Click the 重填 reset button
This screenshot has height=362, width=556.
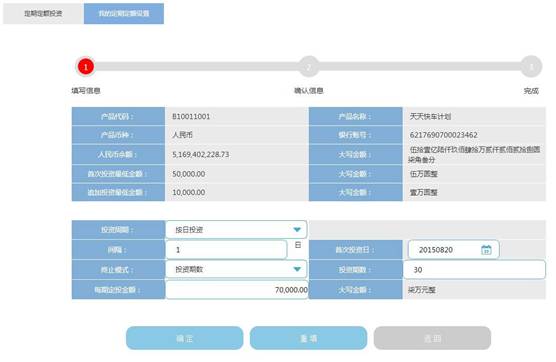[308, 338]
